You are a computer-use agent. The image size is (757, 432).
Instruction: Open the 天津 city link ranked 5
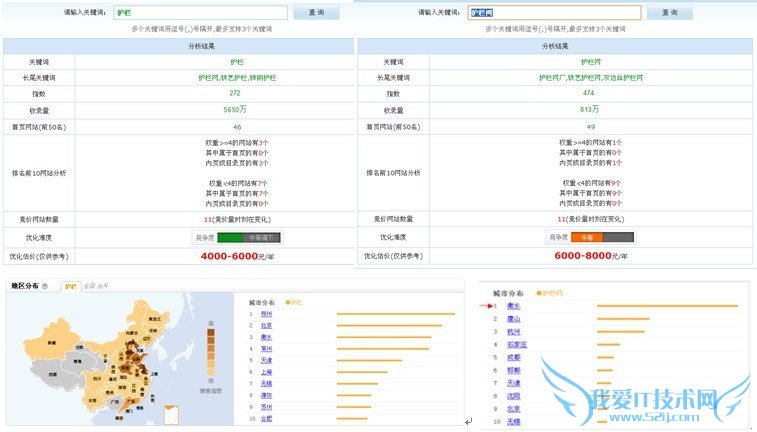(266, 360)
